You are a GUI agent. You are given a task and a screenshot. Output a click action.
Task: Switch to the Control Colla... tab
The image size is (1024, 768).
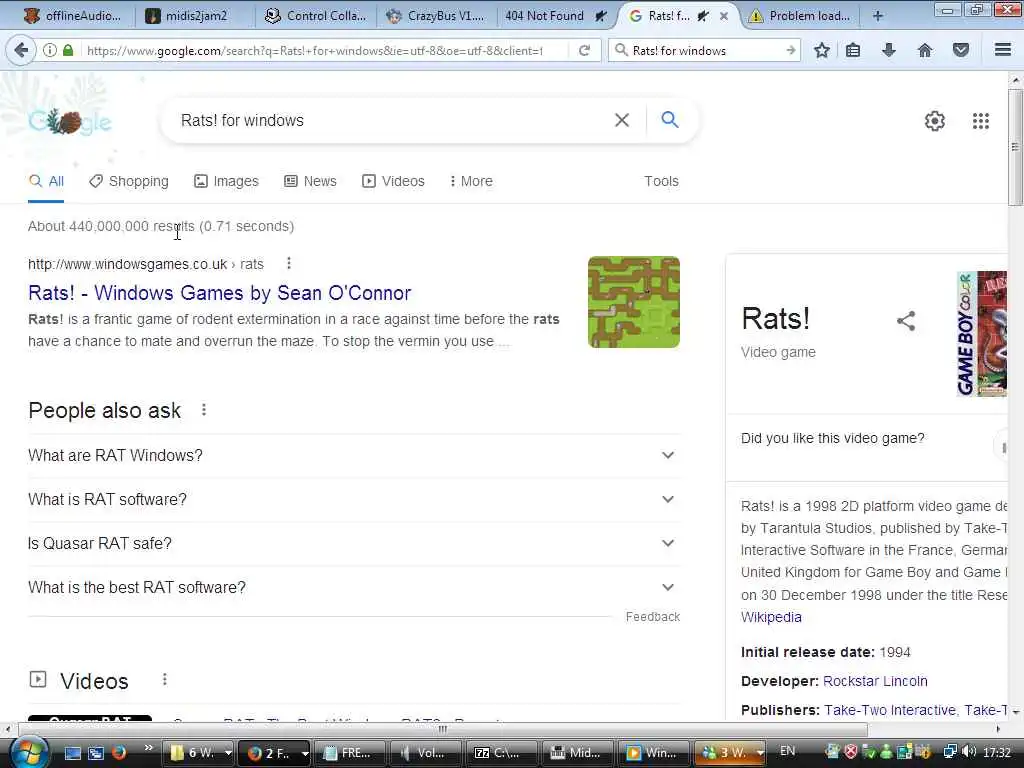click(316, 16)
